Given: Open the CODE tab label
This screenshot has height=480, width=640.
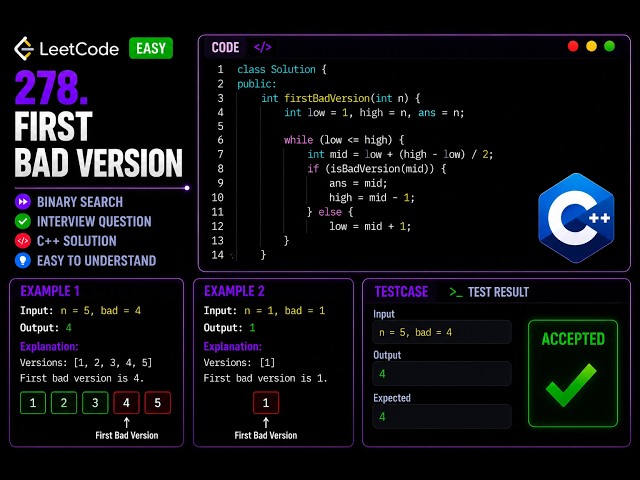Looking at the screenshot, I should pyautogui.click(x=225, y=47).
